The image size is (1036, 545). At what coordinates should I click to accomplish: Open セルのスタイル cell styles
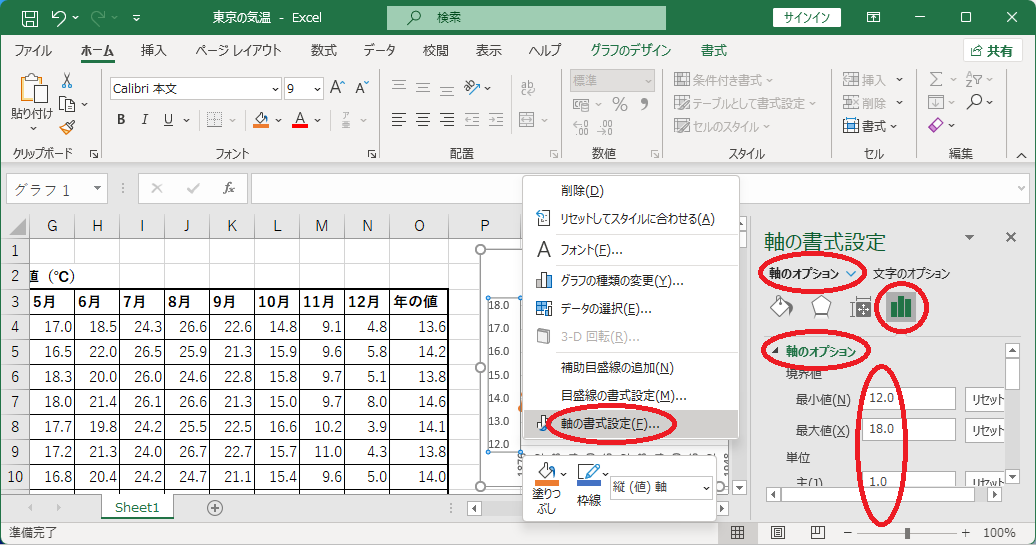tap(722, 126)
